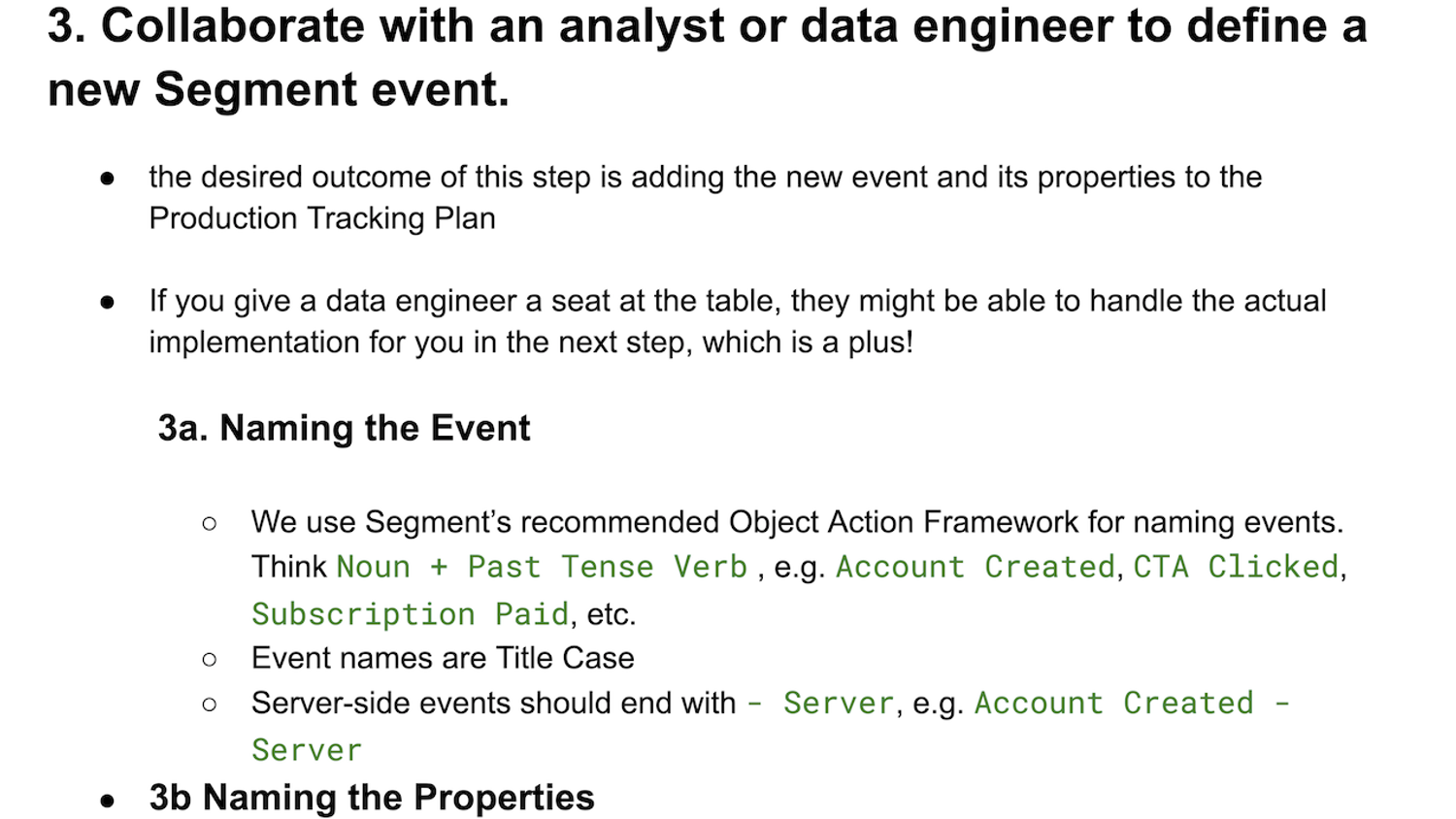Click the bullet before "If you give"

(x=108, y=303)
